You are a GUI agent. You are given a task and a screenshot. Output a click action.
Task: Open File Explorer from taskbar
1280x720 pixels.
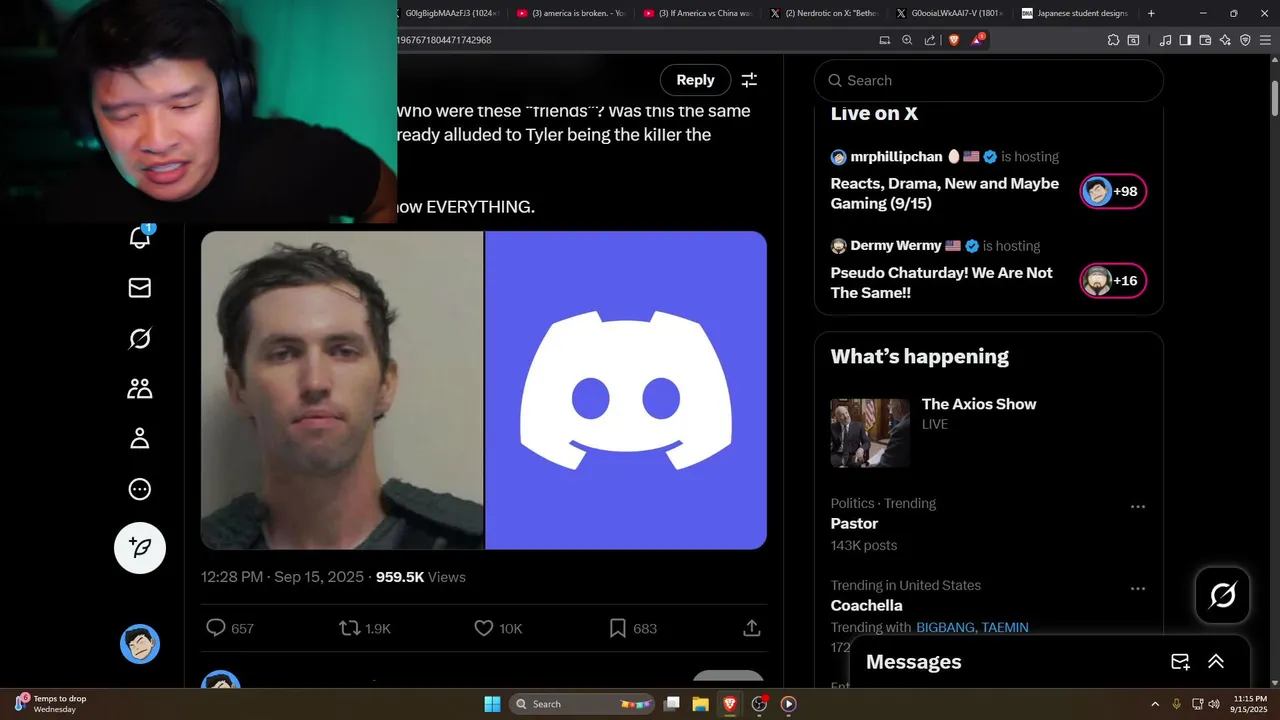click(701, 704)
